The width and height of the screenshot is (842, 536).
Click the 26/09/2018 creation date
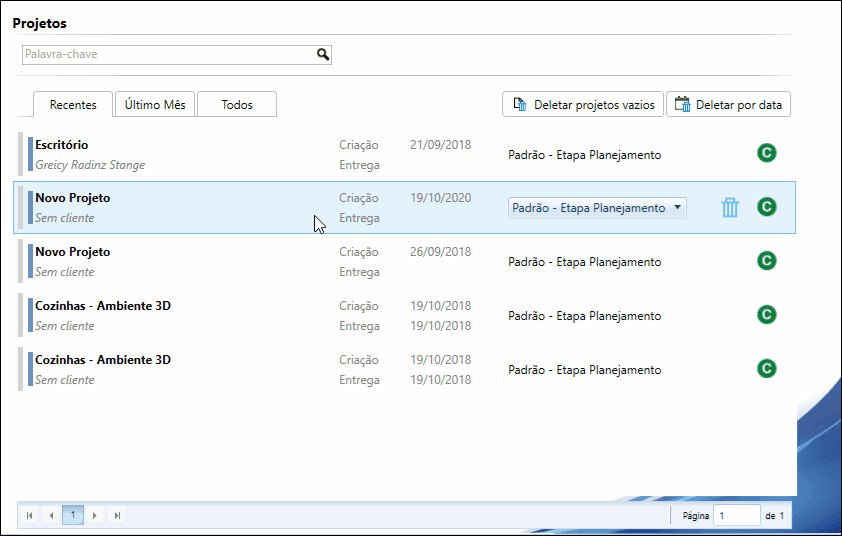pos(440,251)
